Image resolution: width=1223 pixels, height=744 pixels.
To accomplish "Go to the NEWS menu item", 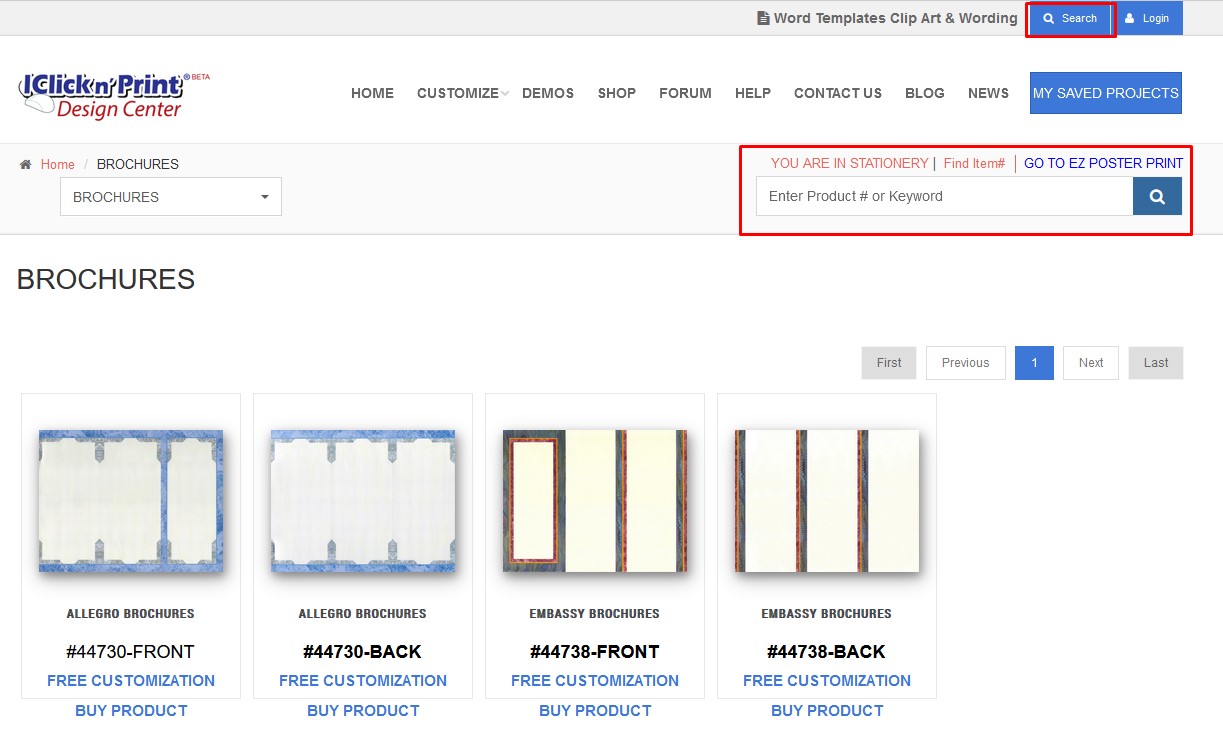I will coord(988,93).
